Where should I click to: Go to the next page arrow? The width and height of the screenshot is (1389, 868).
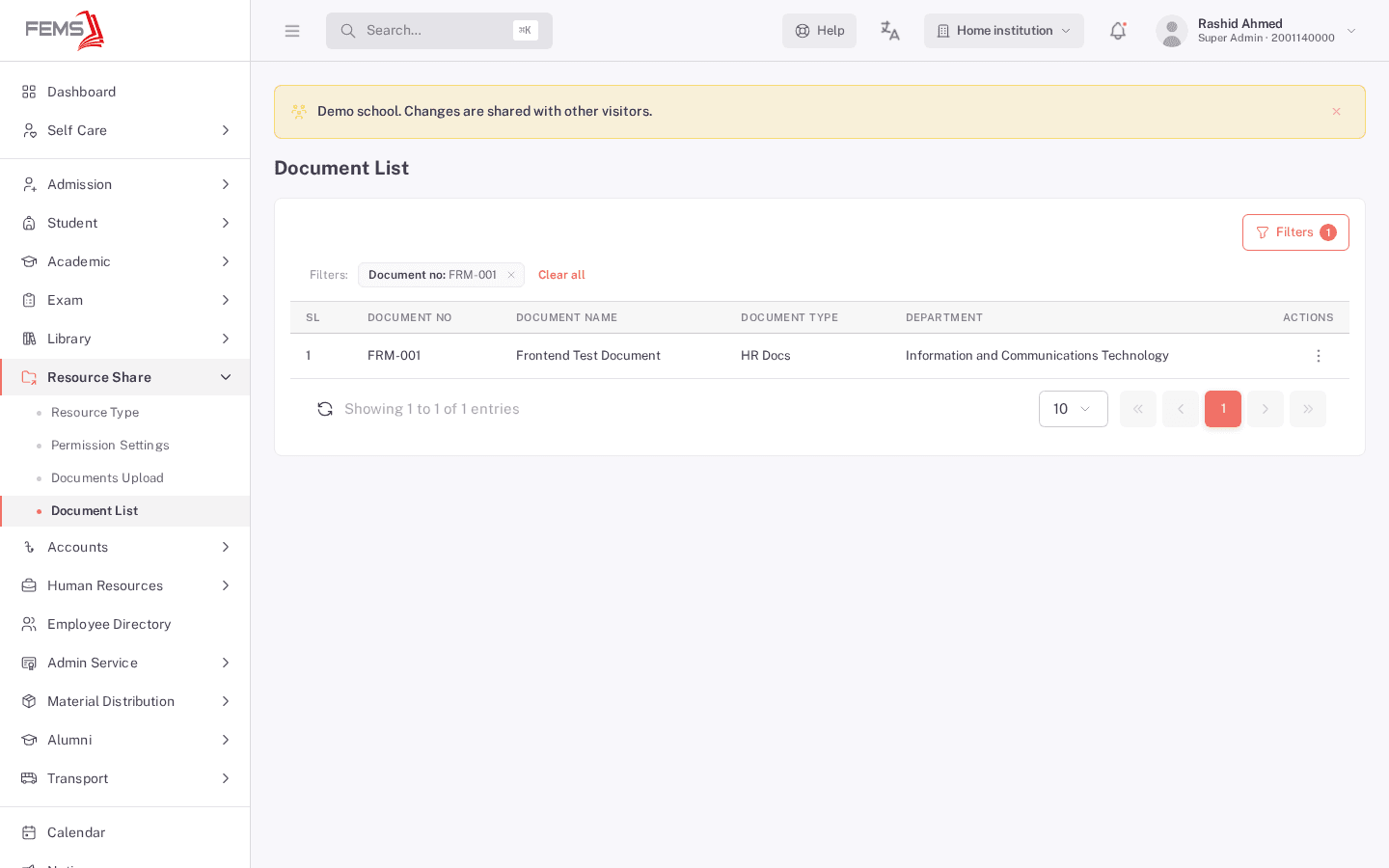click(x=1266, y=409)
